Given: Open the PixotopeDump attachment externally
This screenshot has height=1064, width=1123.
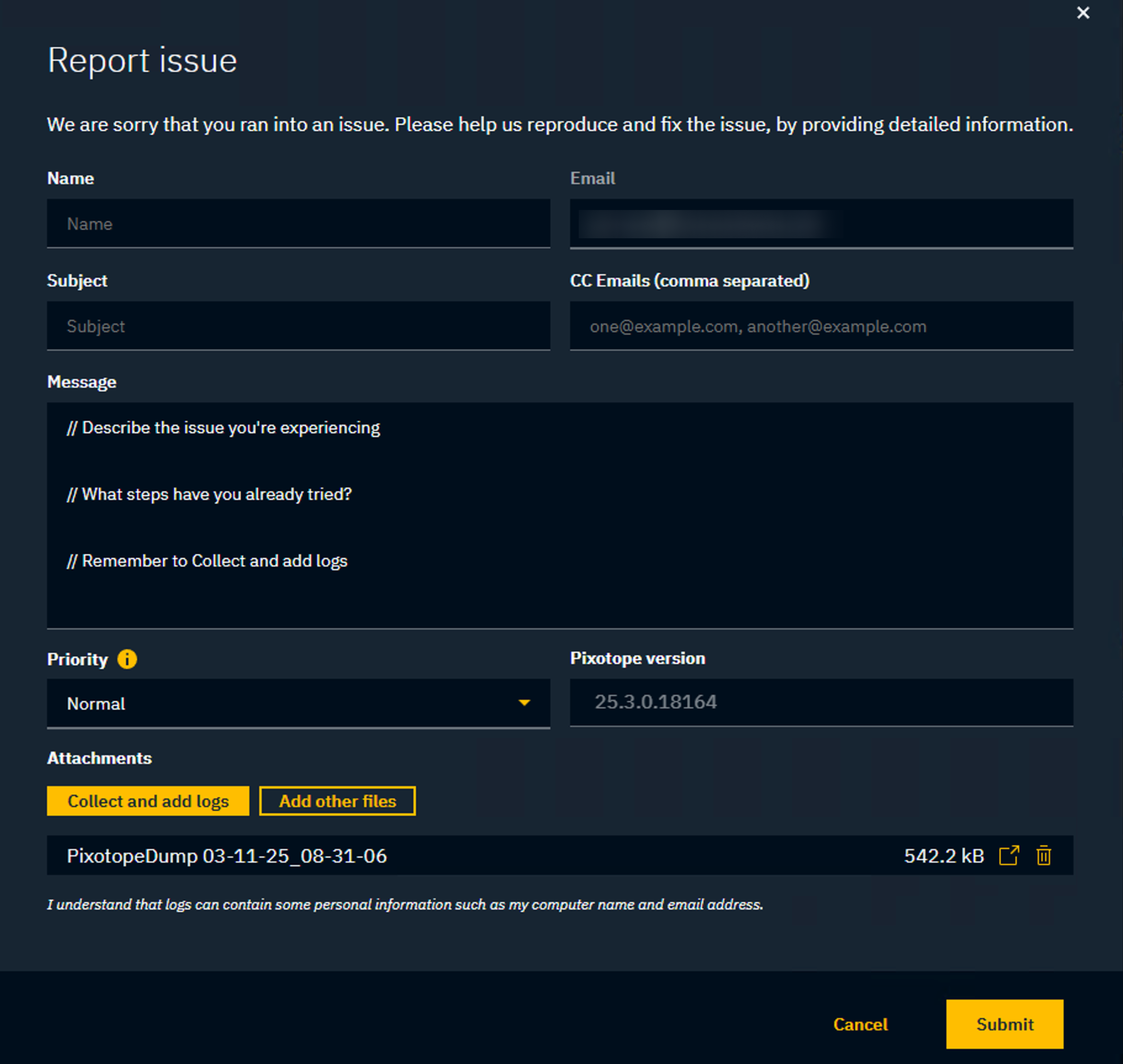Looking at the screenshot, I should click(1009, 855).
